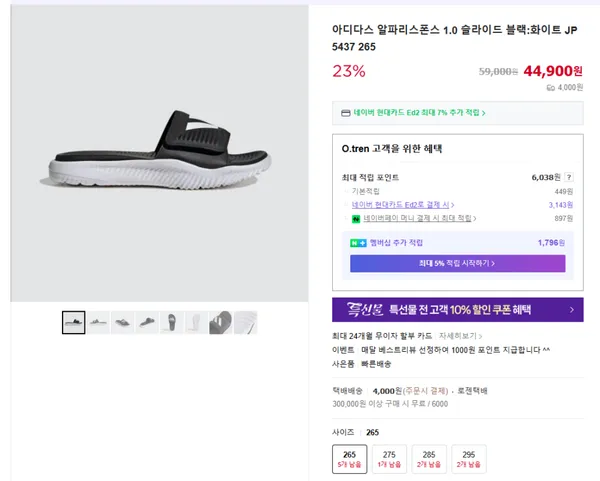
Task: Click the N+ membership badge icon
Action: click(358, 242)
